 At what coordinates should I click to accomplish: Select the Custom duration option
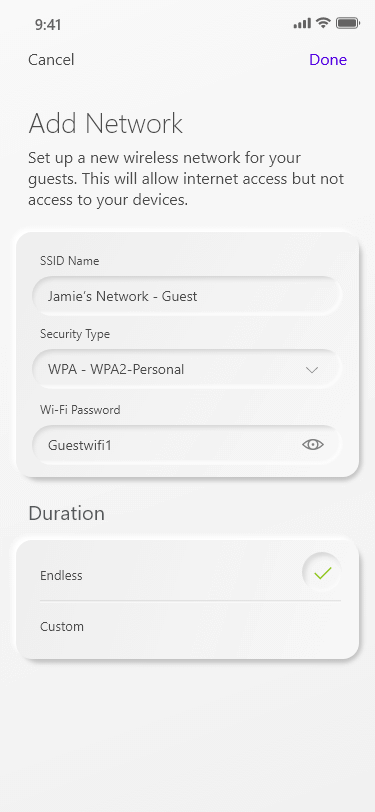click(x=190, y=627)
